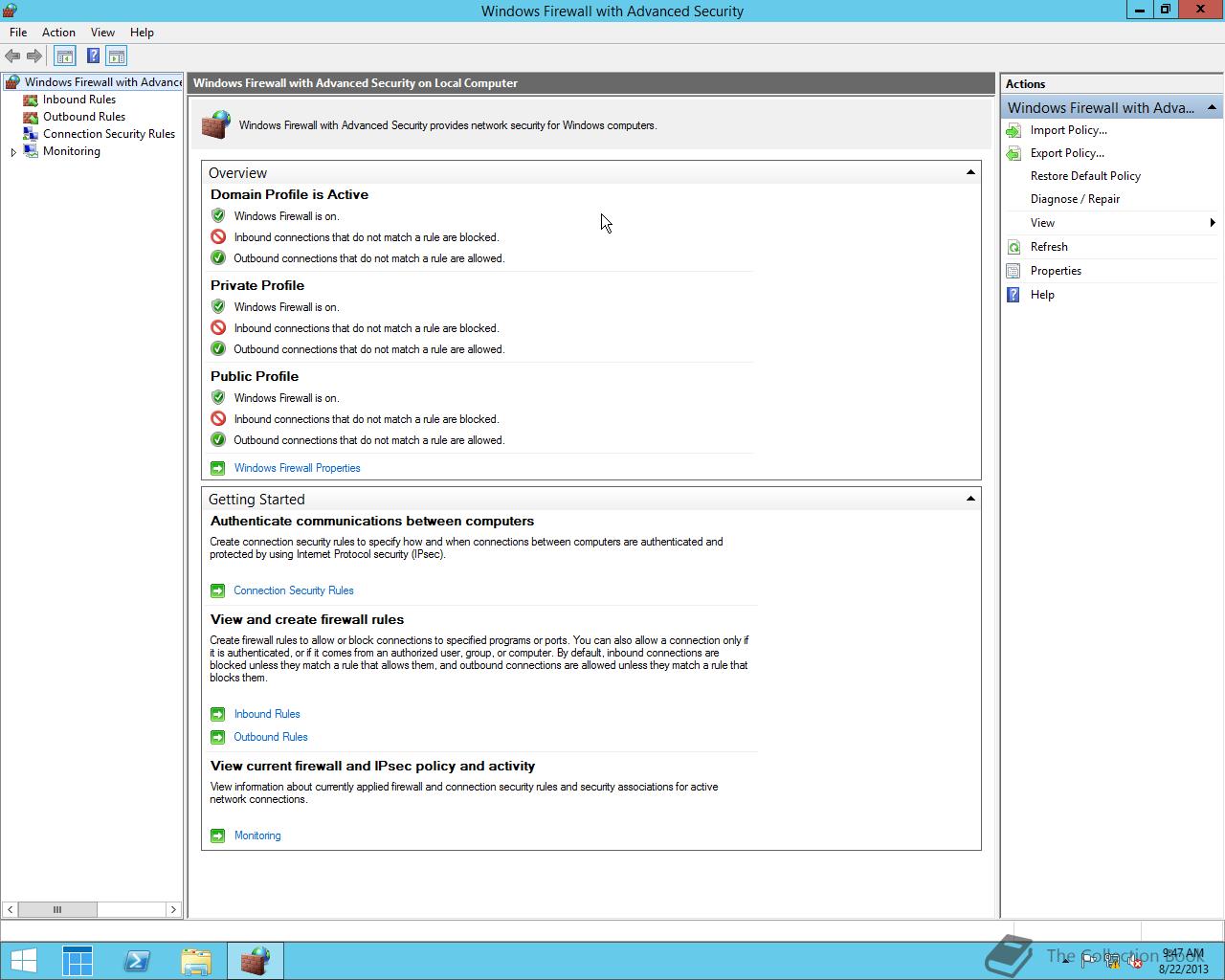The height and width of the screenshot is (980, 1225).
Task: Click the Back arrow toolbar icon
Action: coord(12,56)
